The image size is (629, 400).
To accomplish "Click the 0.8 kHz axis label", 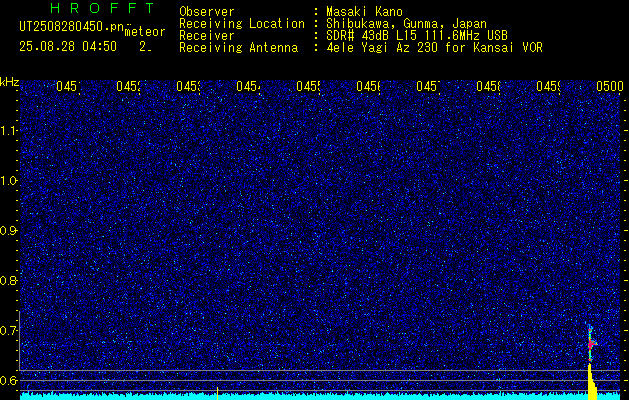I will (x=9, y=280).
